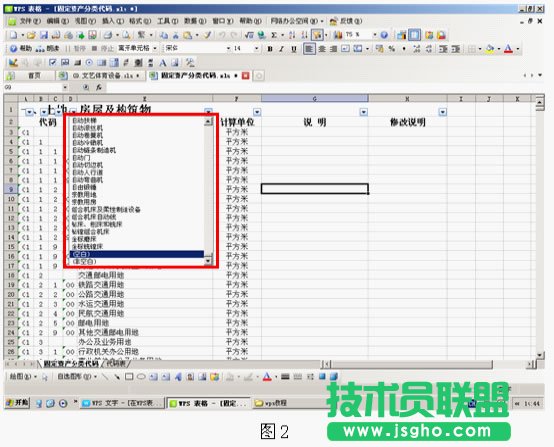Click the label A form control icon
This screenshot has height=447, width=554.
163,63
